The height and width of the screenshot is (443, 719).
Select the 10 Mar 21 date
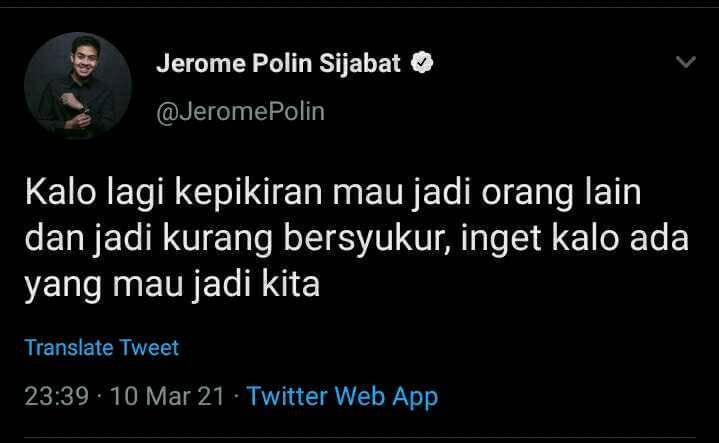pyautogui.click(x=167, y=396)
